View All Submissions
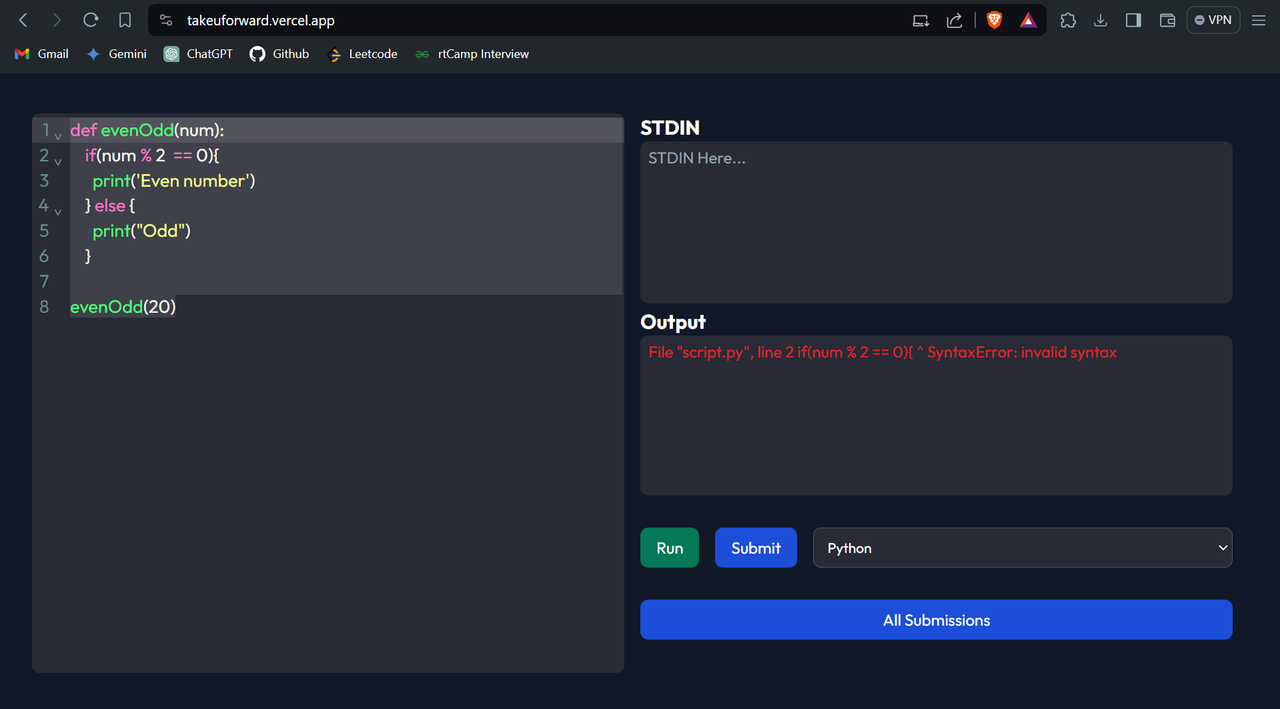Viewport: 1280px width, 709px height. [936, 620]
